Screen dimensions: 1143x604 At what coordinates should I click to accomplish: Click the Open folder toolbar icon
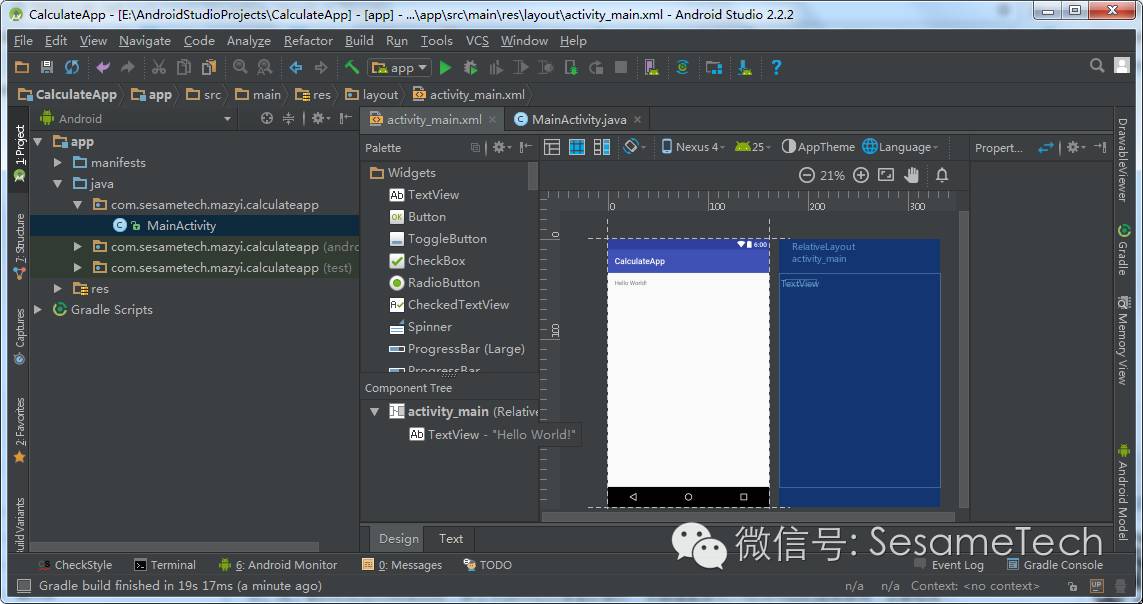[x=23, y=68]
